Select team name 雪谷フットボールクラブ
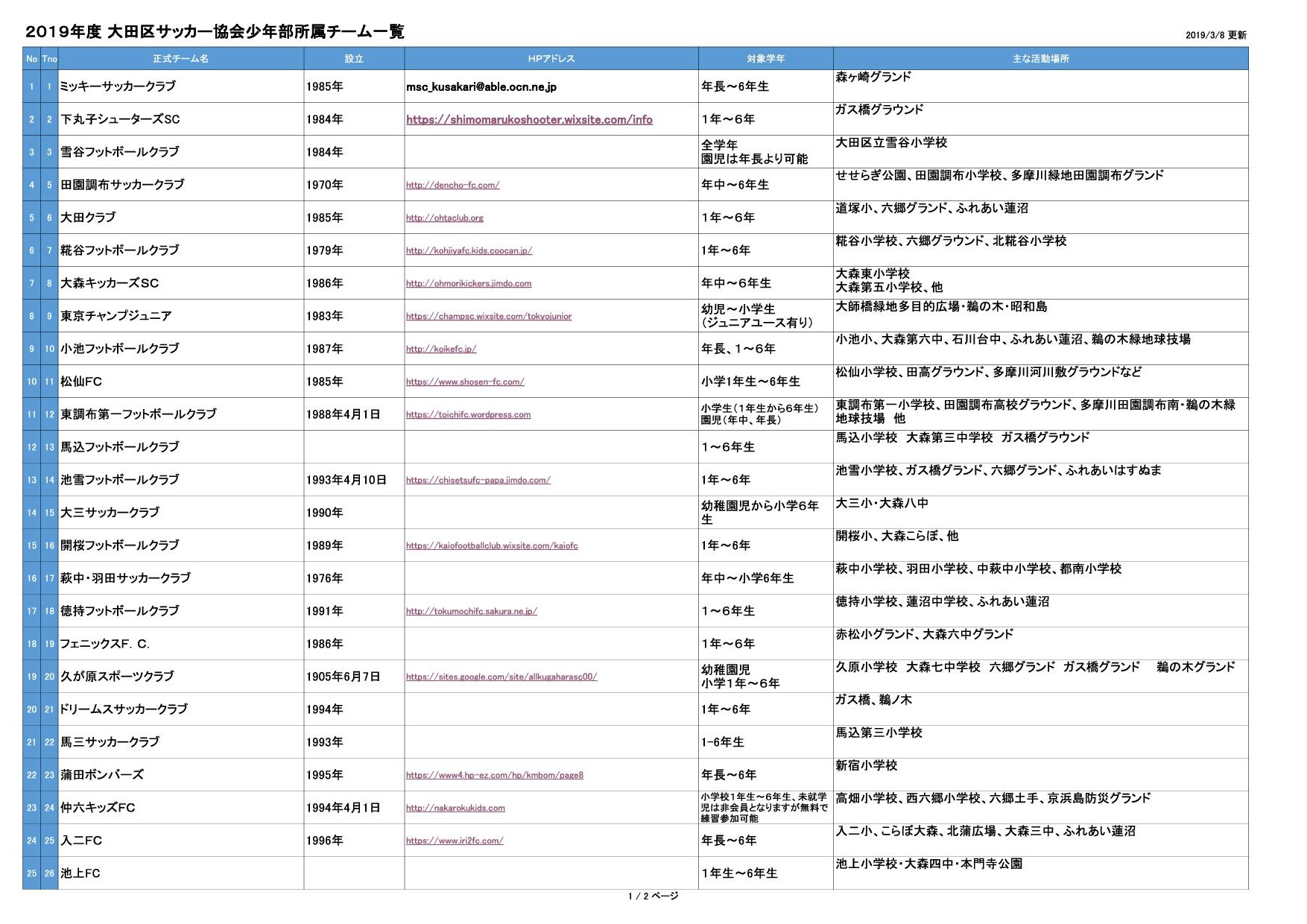 (x=119, y=152)
